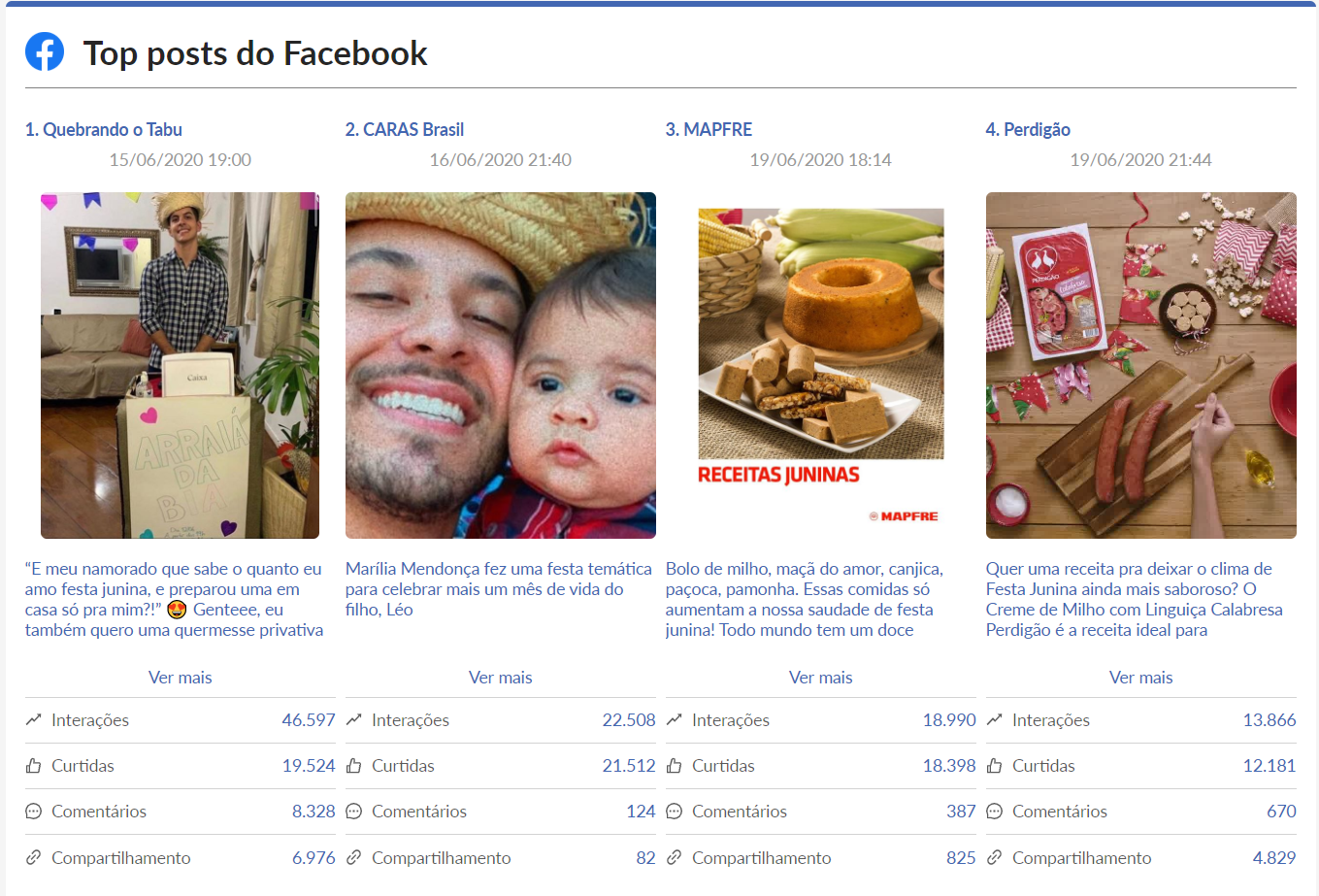Image resolution: width=1319 pixels, height=896 pixels.
Task: Click the Facebook logo icon
Action: tap(45, 52)
